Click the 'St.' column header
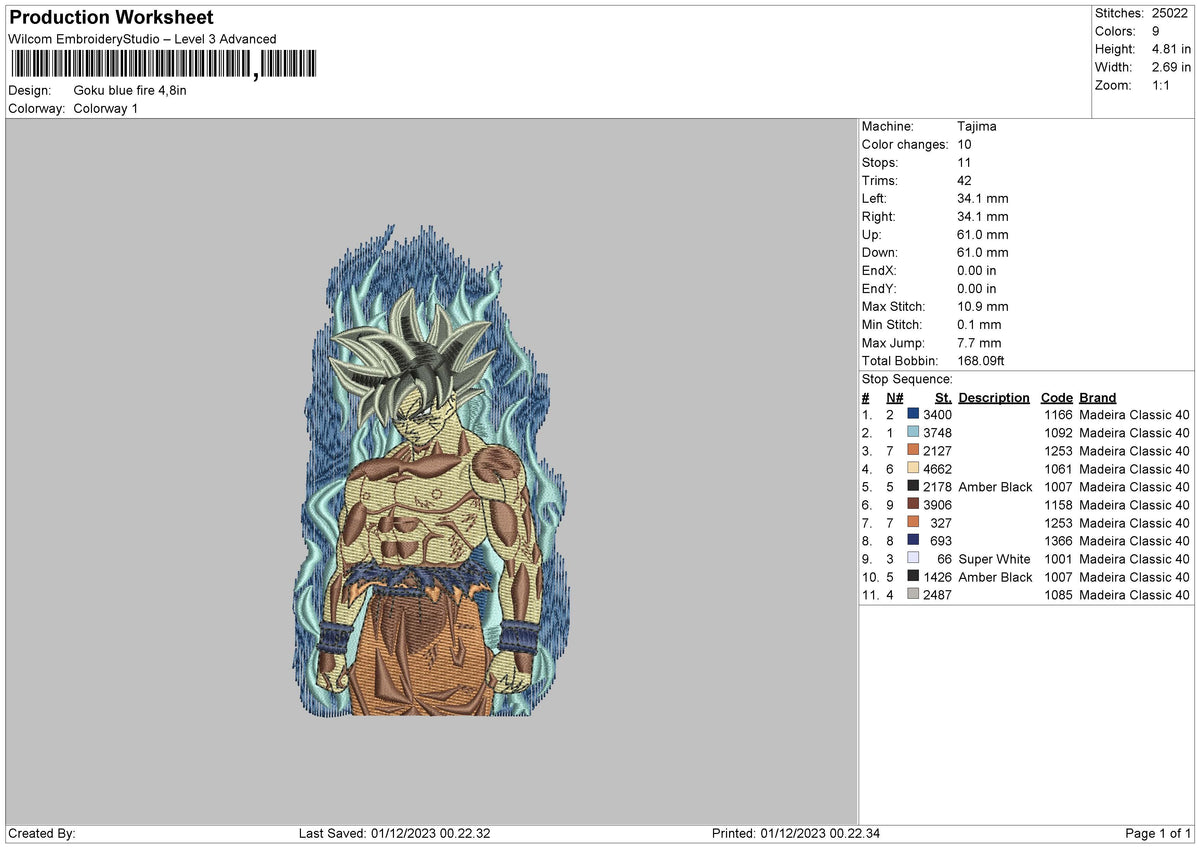Viewport: 1200px width, 848px height. tap(943, 397)
